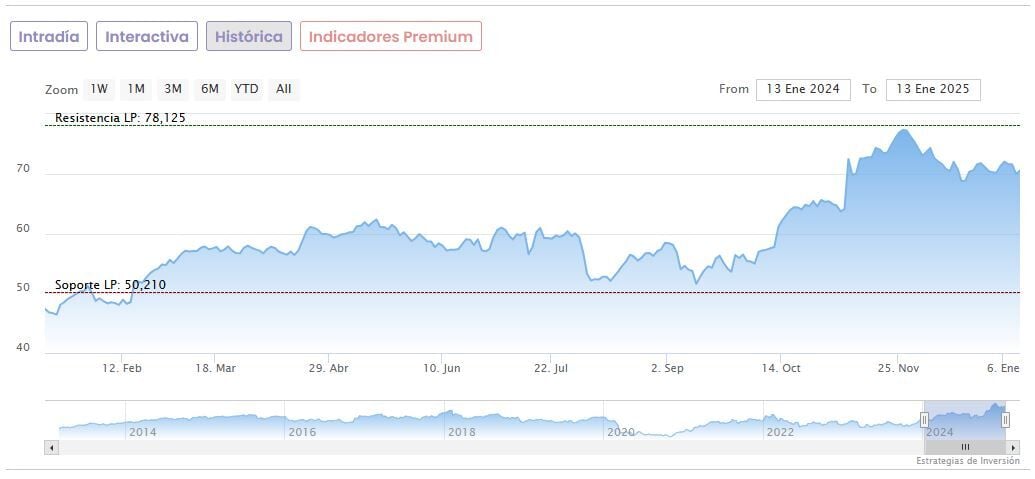This screenshot has width=1035, height=479.
Task: Click the To date field
Action: tap(933, 89)
